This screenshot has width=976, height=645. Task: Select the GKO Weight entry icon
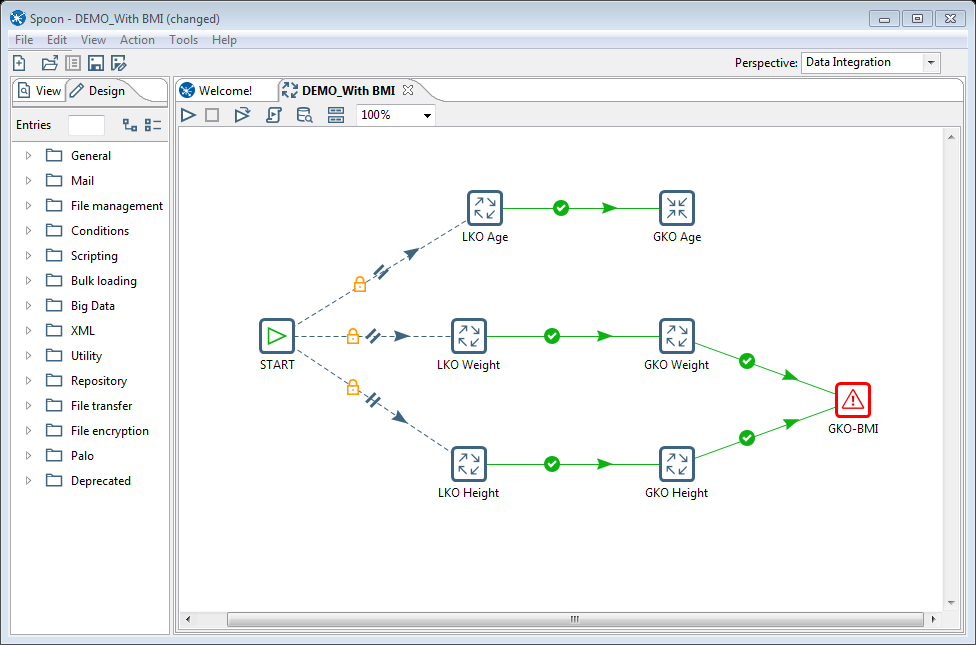(x=677, y=337)
